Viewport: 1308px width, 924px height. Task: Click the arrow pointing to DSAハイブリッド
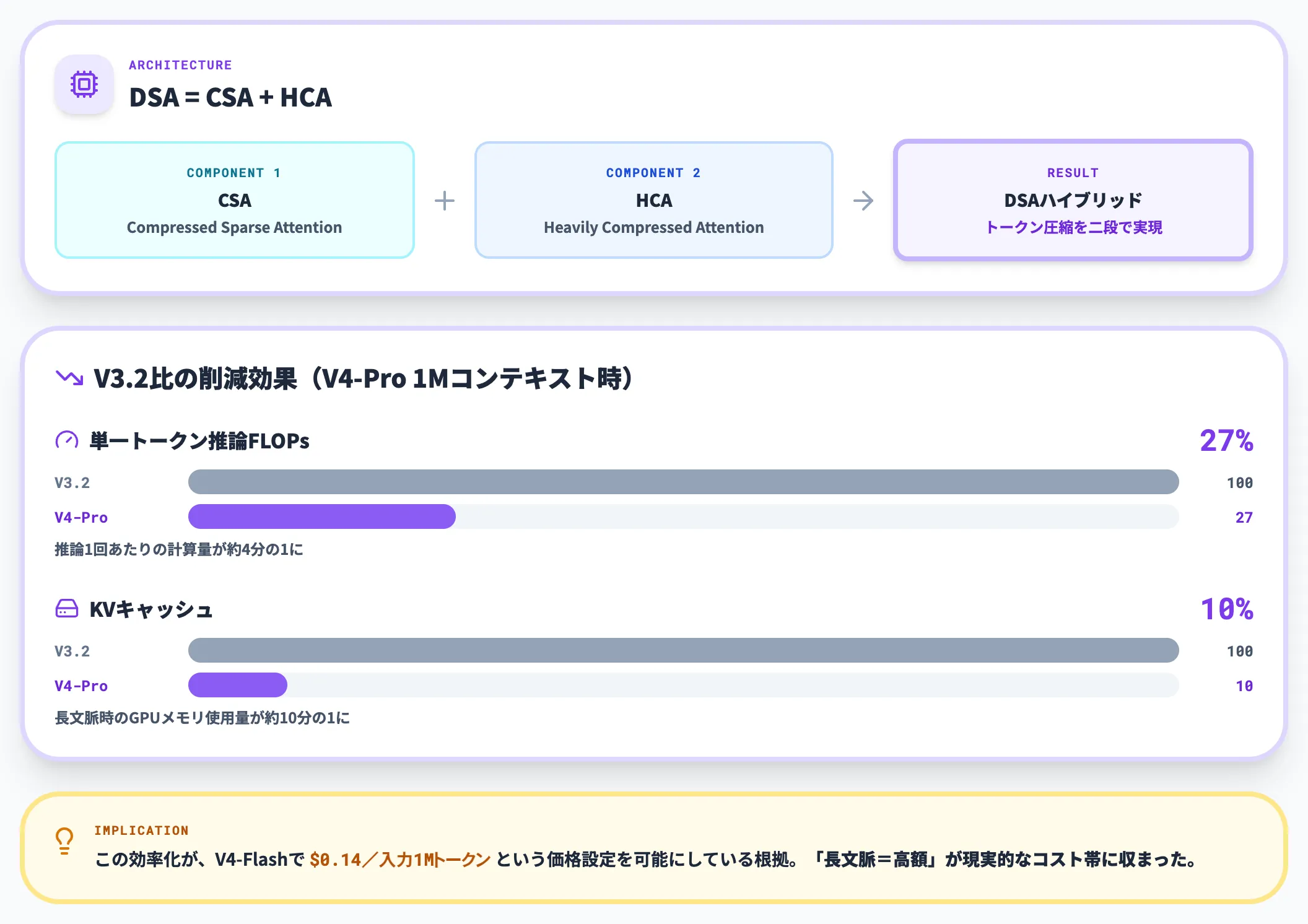pos(863,199)
